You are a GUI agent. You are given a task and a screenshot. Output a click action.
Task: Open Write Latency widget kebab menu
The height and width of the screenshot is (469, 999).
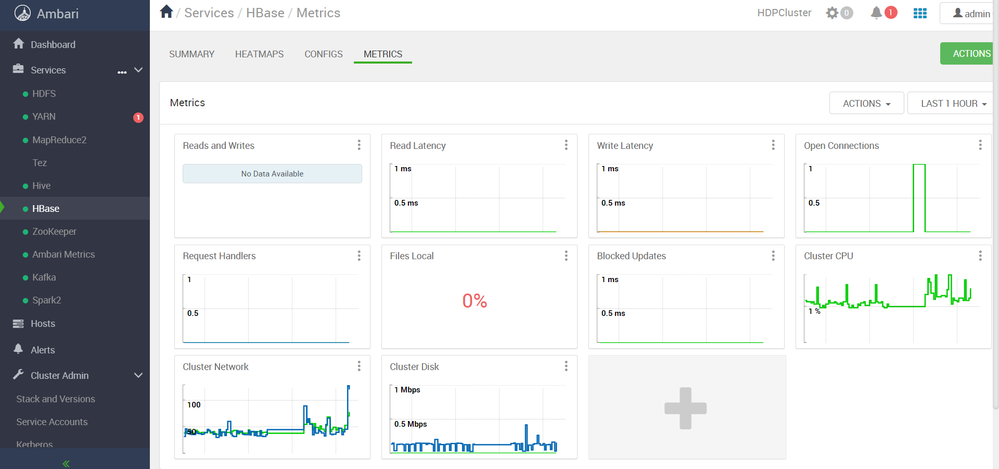[x=773, y=145]
